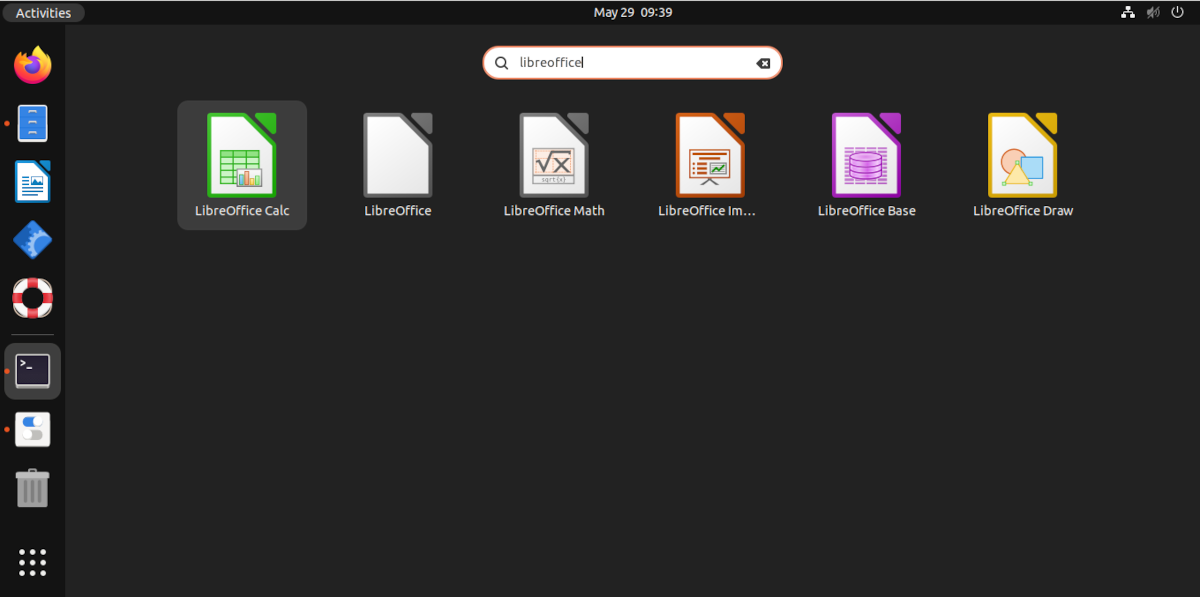Launch LibreOffice Calc
The image size is (1200, 597).
[x=242, y=154]
